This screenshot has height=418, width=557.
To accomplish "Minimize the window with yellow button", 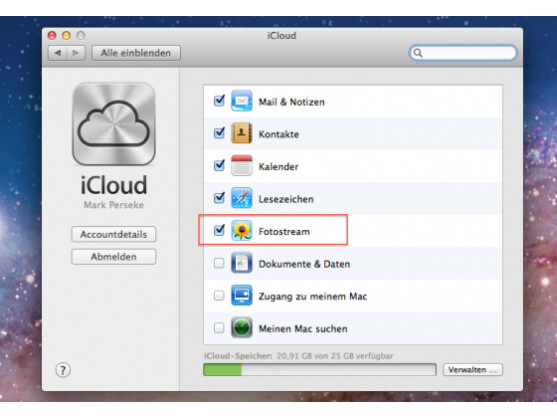I will [x=66, y=35].
